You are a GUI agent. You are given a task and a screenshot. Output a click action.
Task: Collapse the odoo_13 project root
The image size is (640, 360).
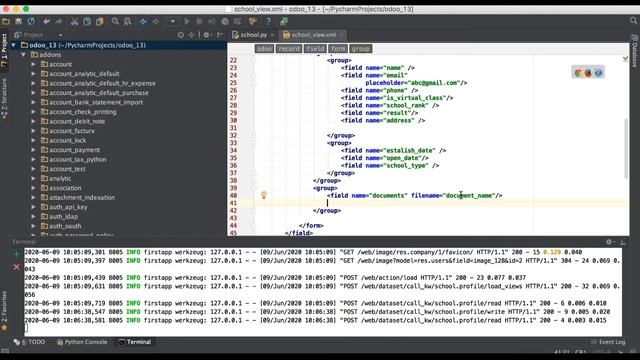point(13,45)
